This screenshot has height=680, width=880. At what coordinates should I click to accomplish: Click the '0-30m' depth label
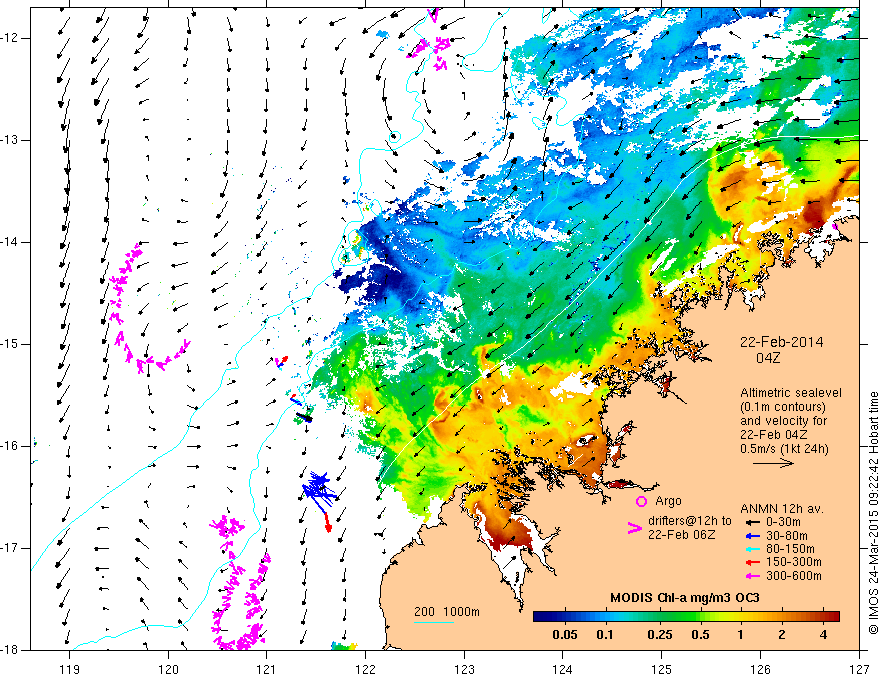tap(783, 522)
